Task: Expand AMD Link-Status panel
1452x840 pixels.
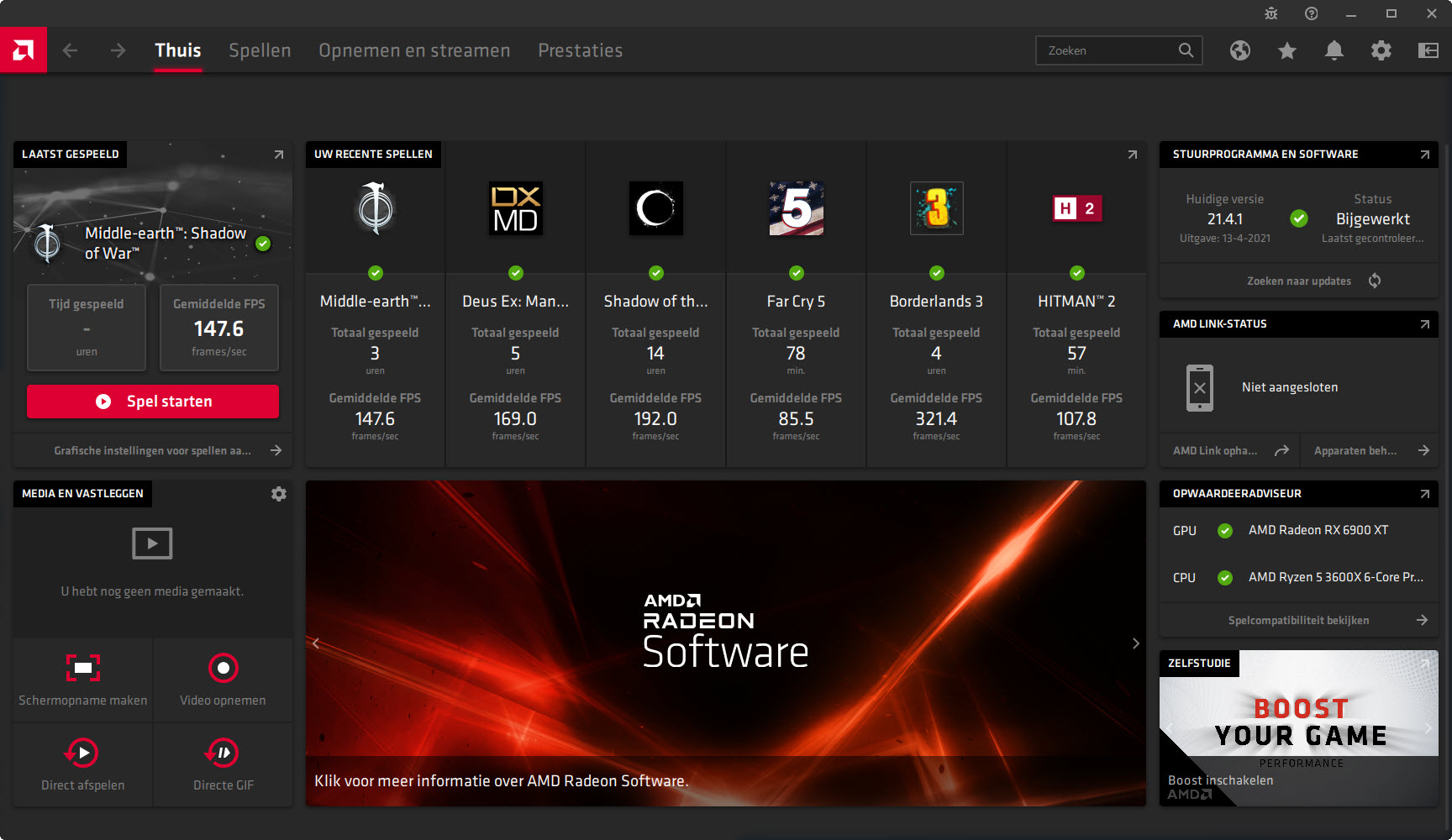Action: (1425, 324)
